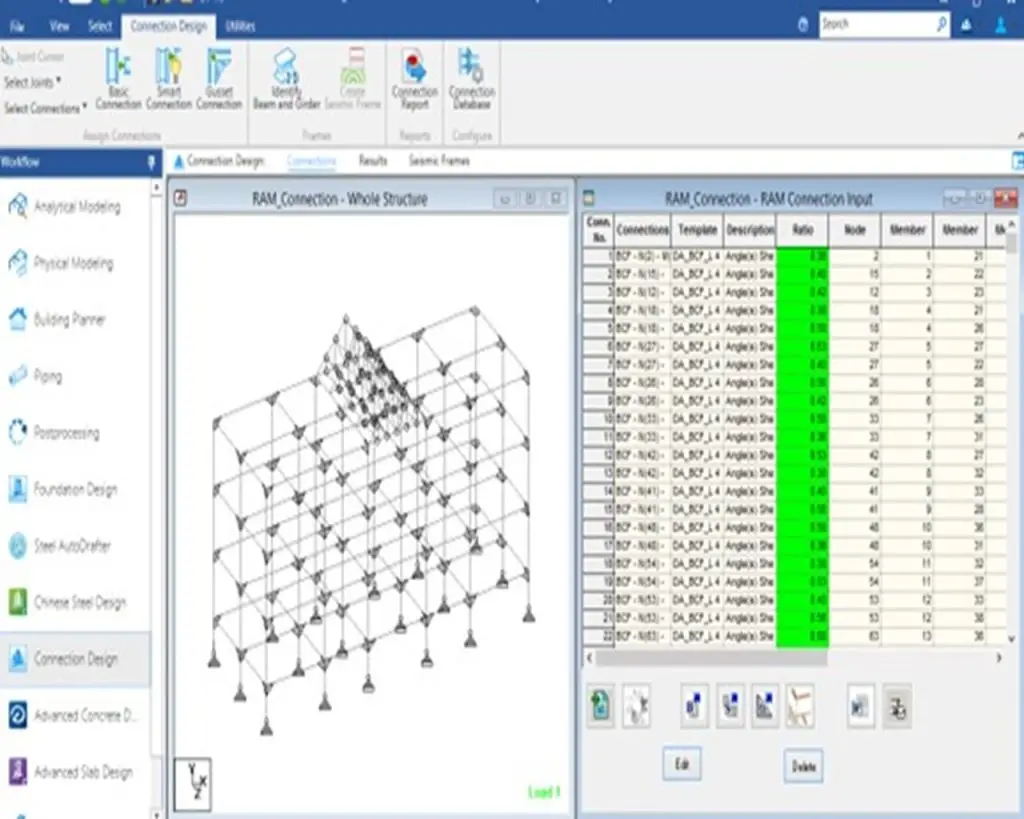The height and width of the screenshot is (819, 1024).
Task: Select the Basic Connection tool
Action: click(x=117, y=80)
